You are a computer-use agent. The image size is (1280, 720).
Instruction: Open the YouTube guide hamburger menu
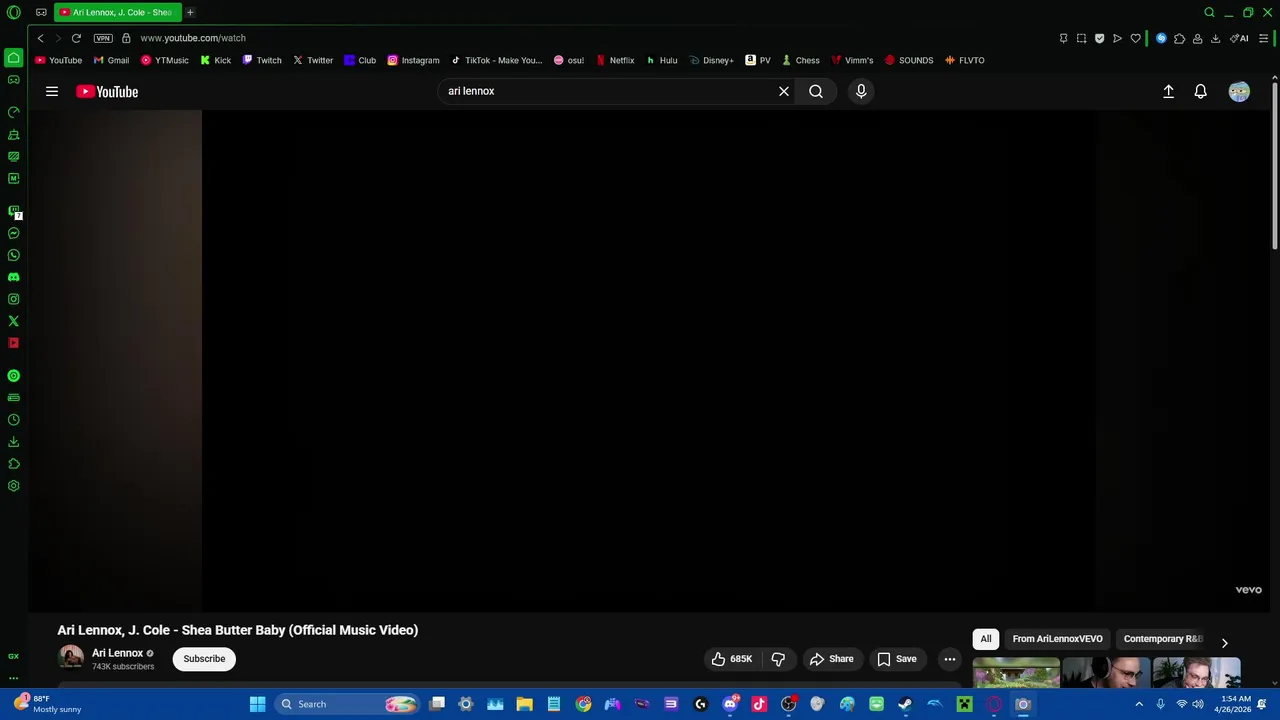[x=52, y=91]
